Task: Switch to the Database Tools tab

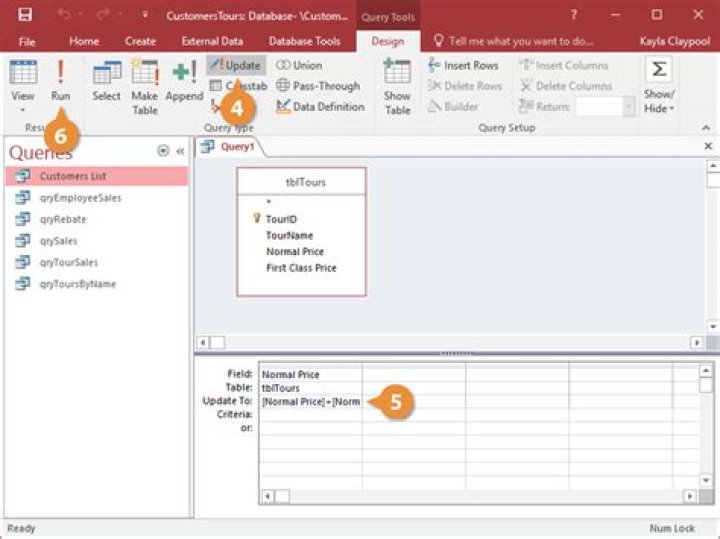Action: (x=304, y=41)
